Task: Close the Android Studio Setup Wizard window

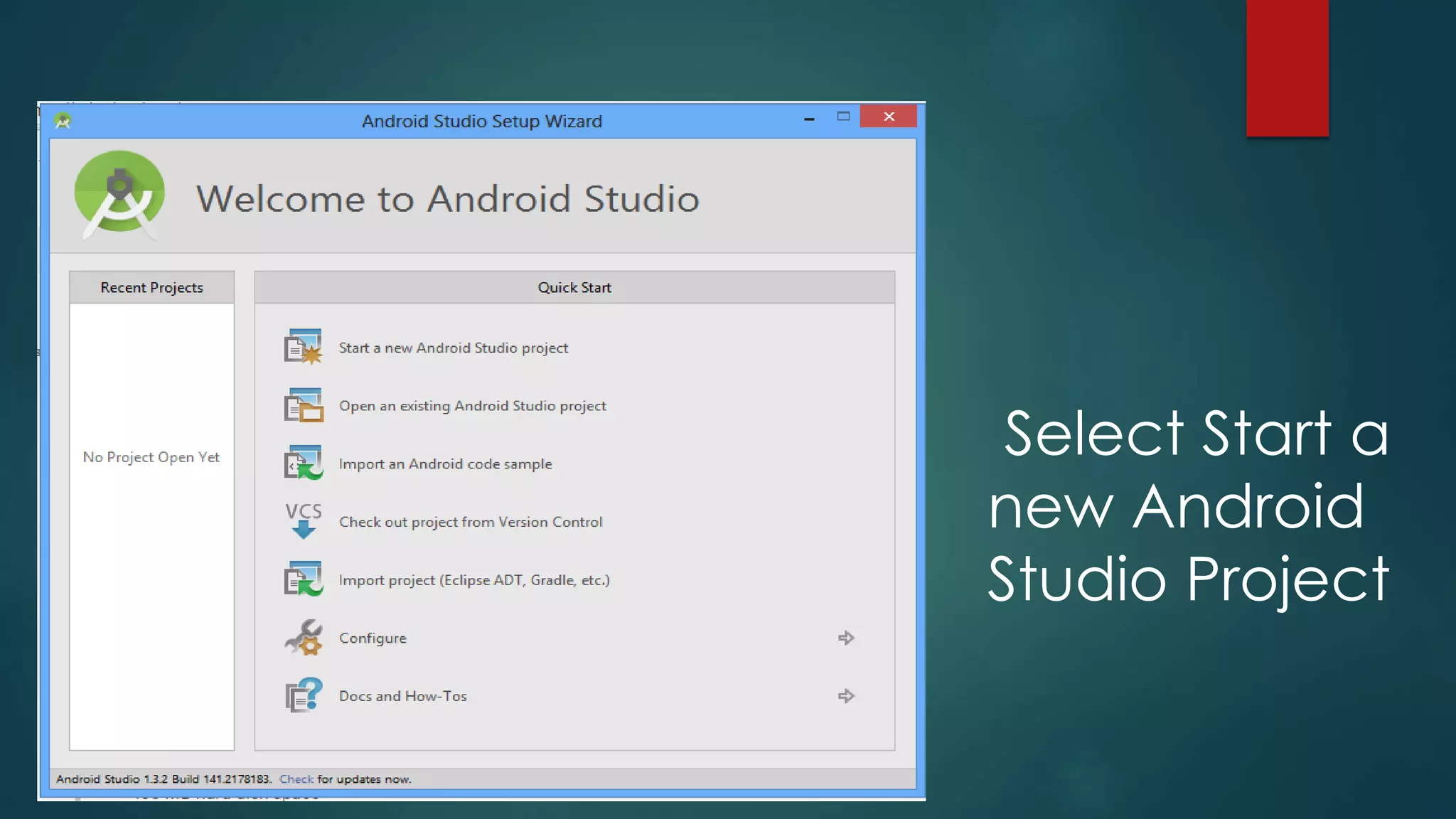Action: [x=889, y=117]
